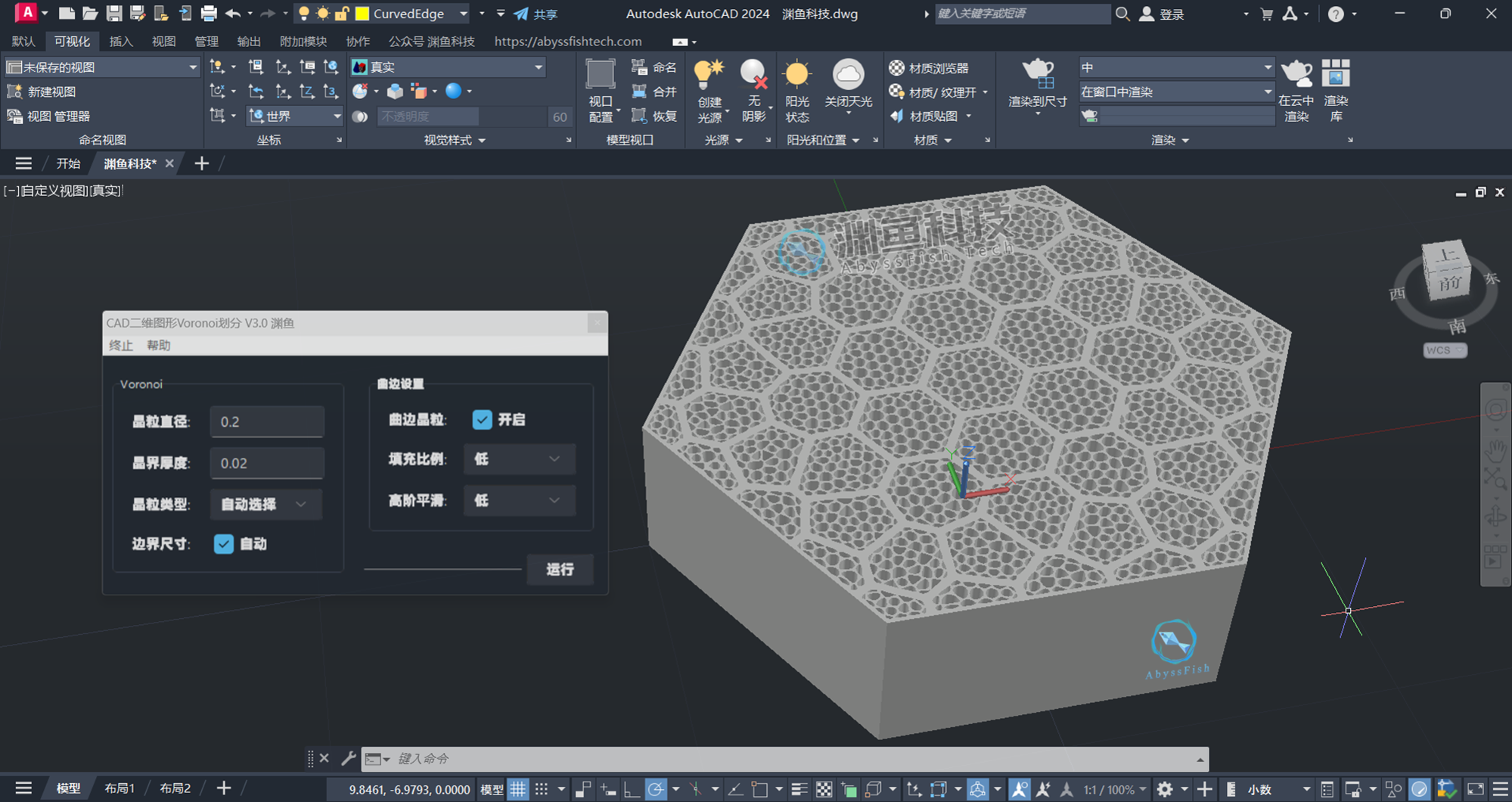Open the Render Gallery icon
Viewport: 1512px width, 802px height.
[1336, 74]
